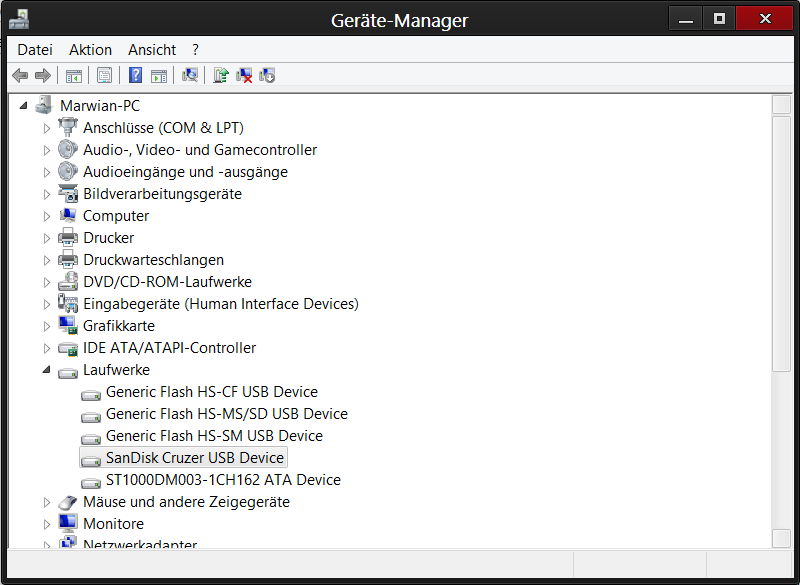Toggle the action pane toolbar icon
The height and width of the screenshot is (585, 800).
pos(159,76)
